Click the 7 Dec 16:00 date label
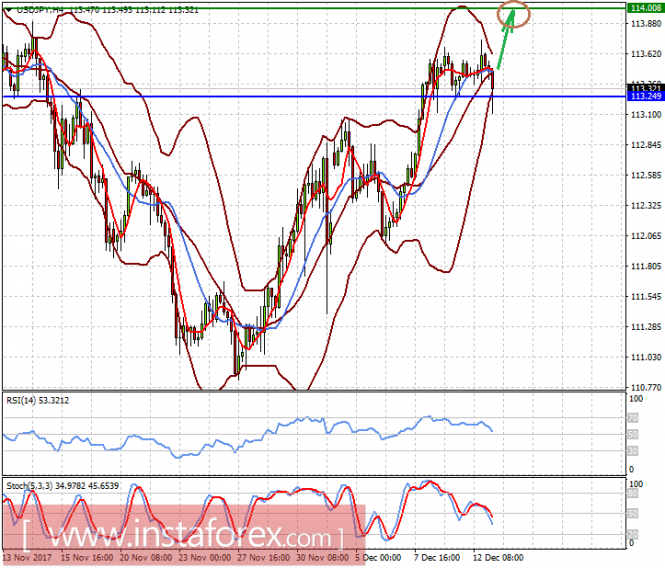This screenshot has width=665, height=568. 437,557
